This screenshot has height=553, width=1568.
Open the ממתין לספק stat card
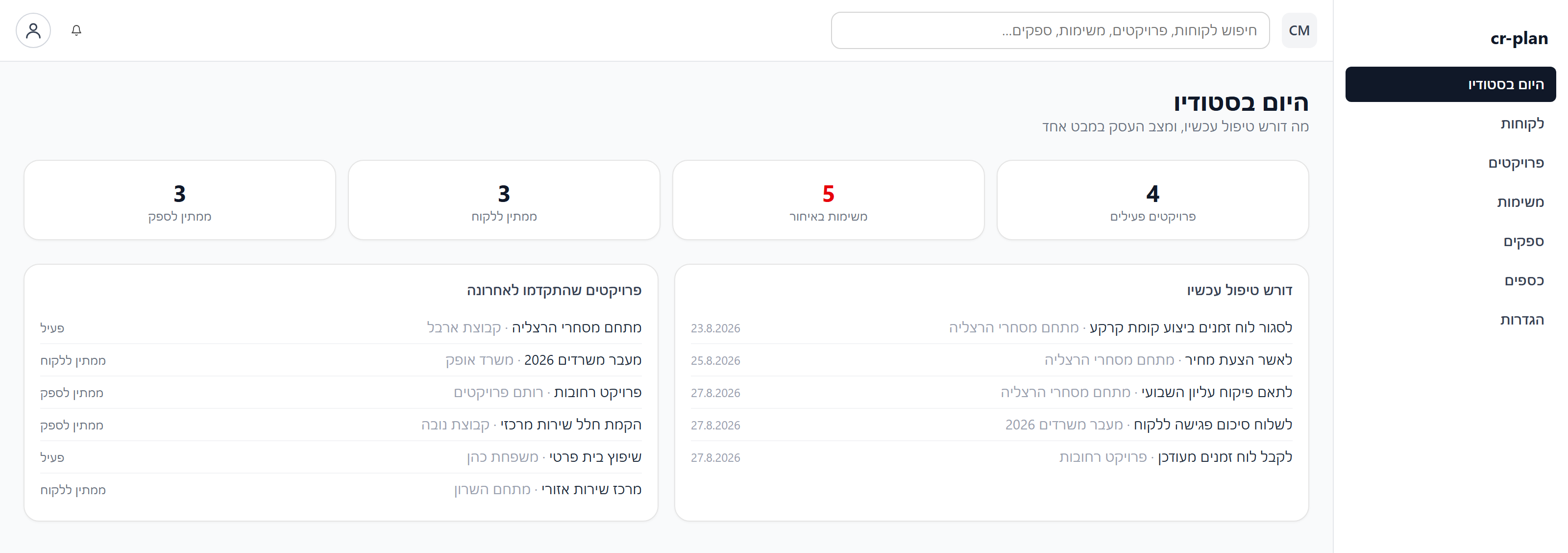tap(179, 201)
